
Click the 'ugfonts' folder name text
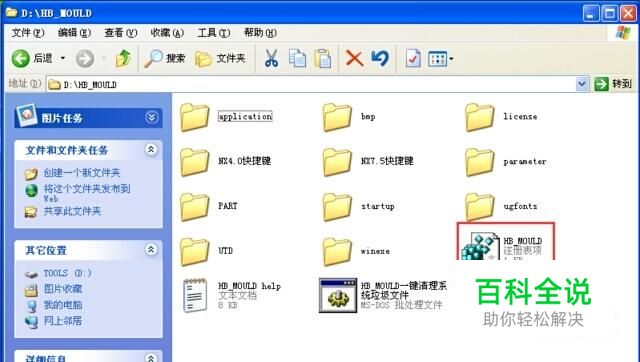click(x=520, y=206)
